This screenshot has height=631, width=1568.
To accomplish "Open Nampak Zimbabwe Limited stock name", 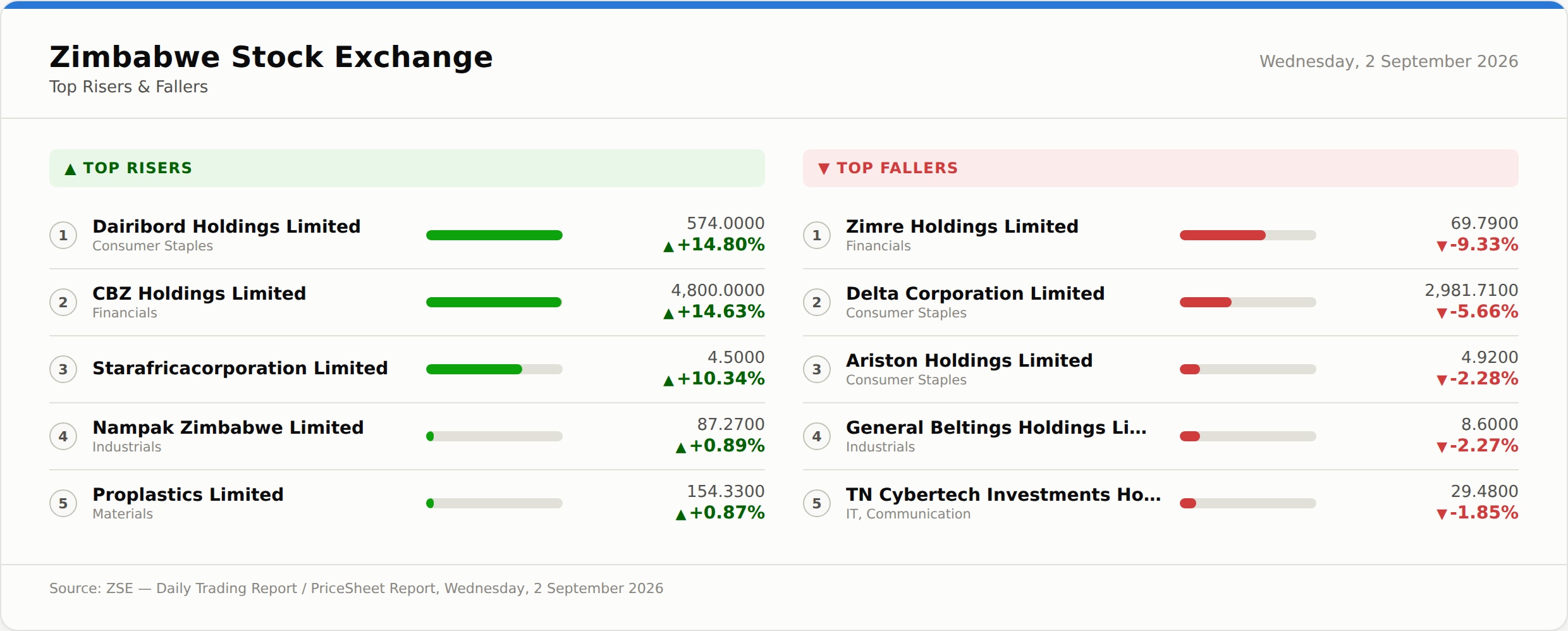I will (x=228, y=427).
